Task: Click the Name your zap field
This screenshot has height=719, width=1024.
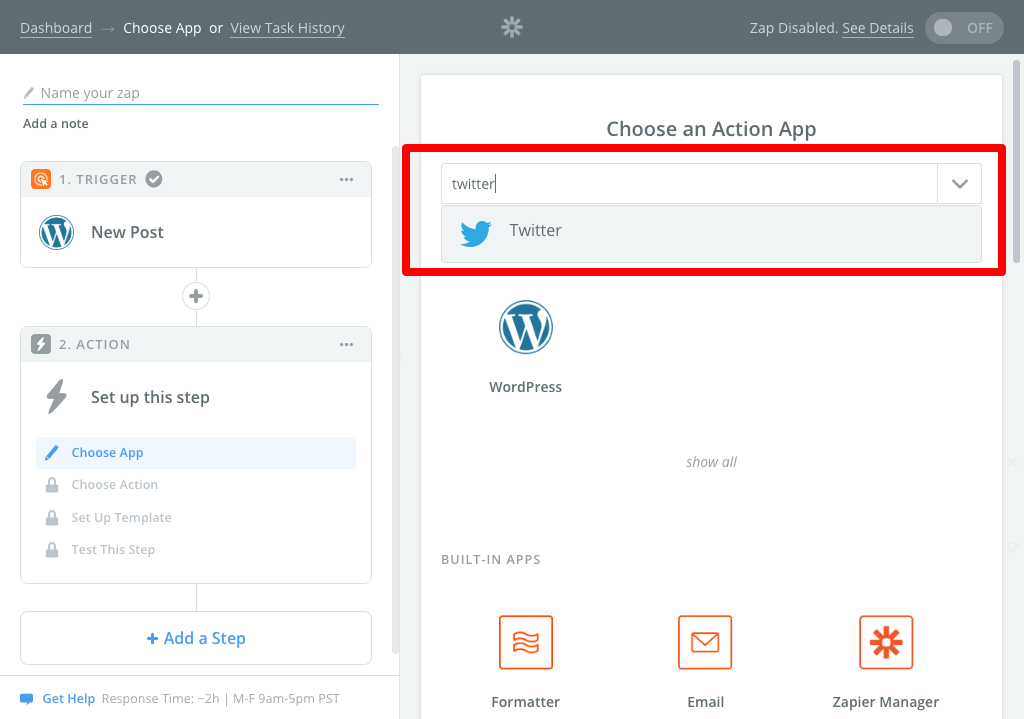Action: coord(200,93)
